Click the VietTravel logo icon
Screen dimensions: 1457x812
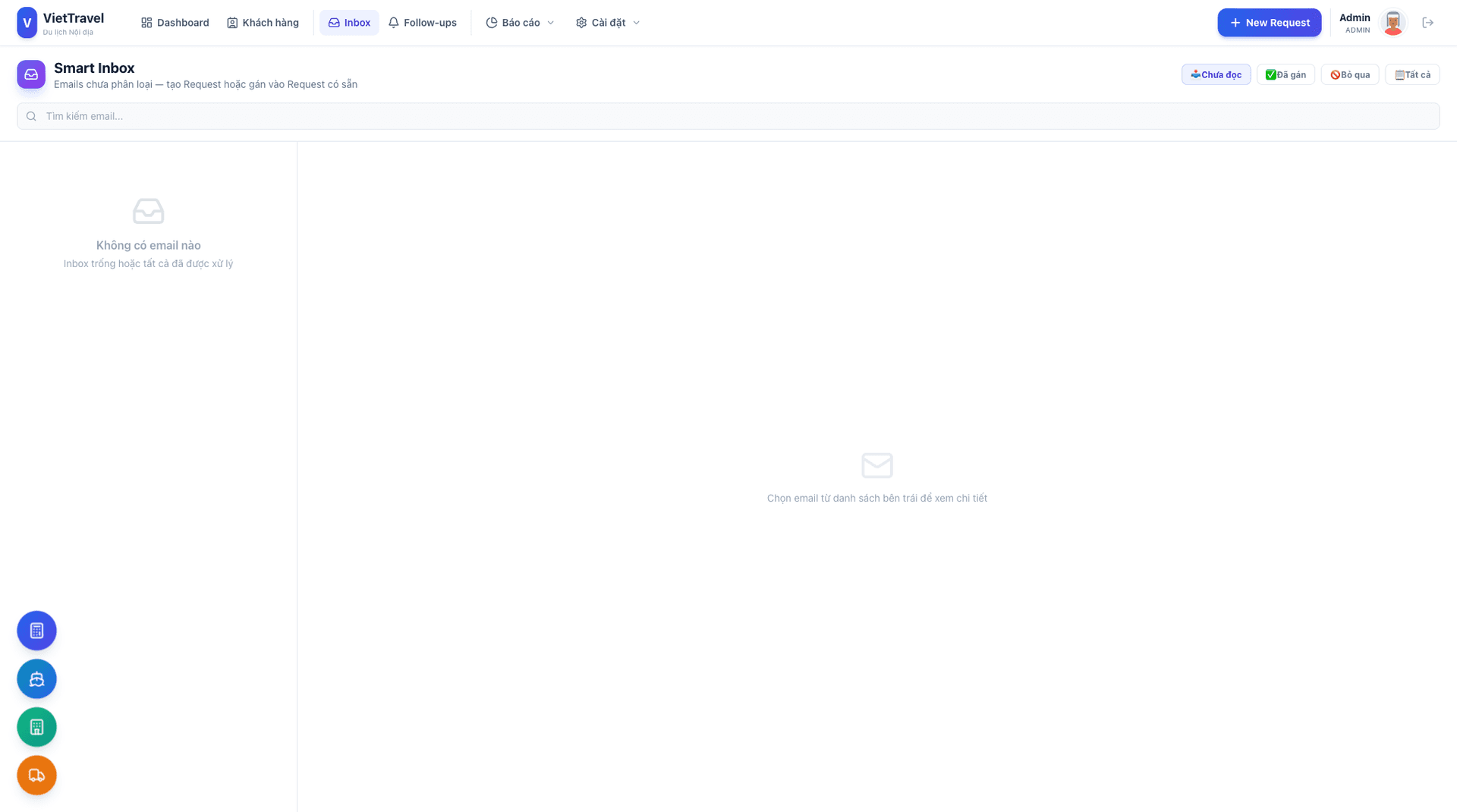tap(27, 23)
